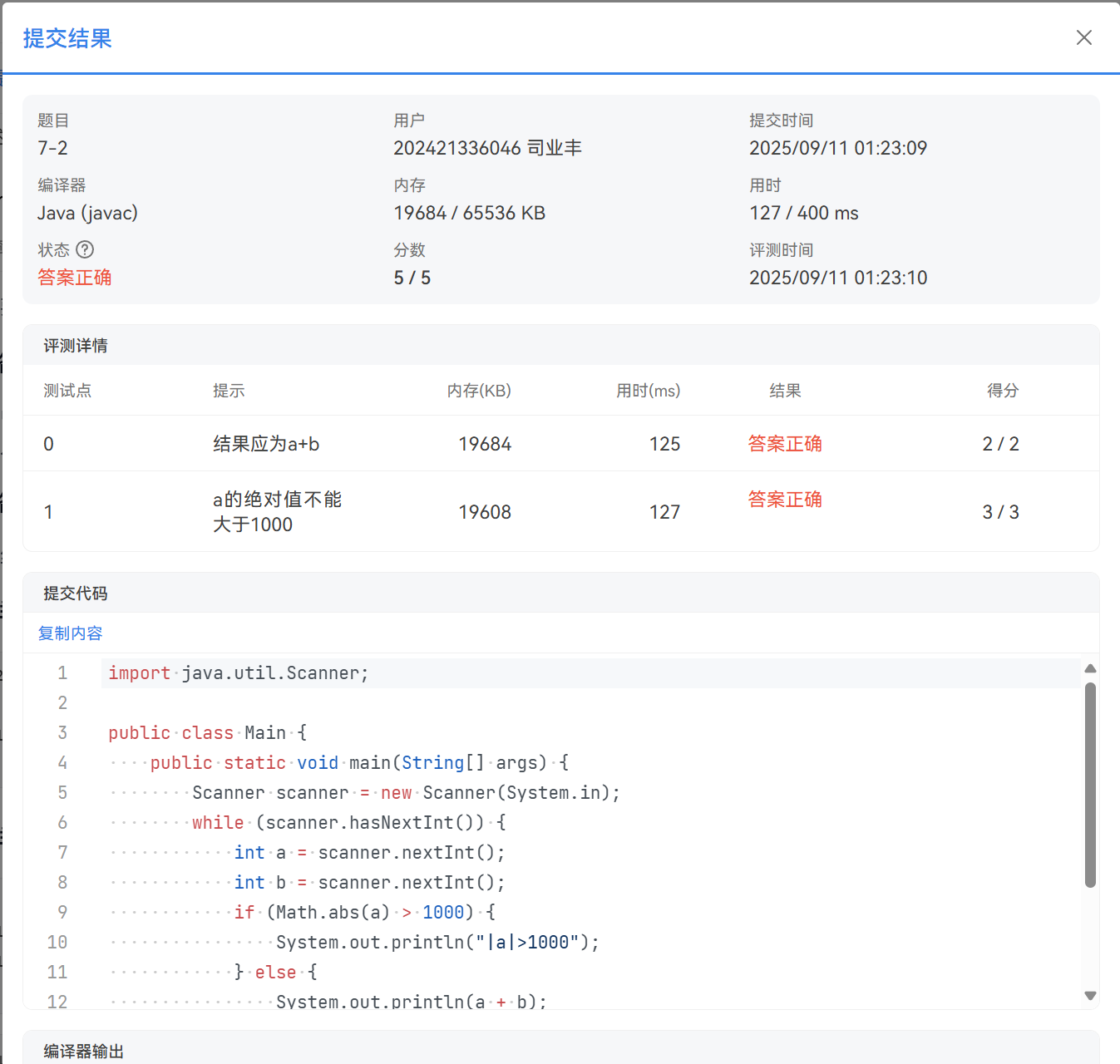Click the scrollbar down arrow in code area
1120x1064 pixels.
pyautogui.click(x=1090, y=994)
